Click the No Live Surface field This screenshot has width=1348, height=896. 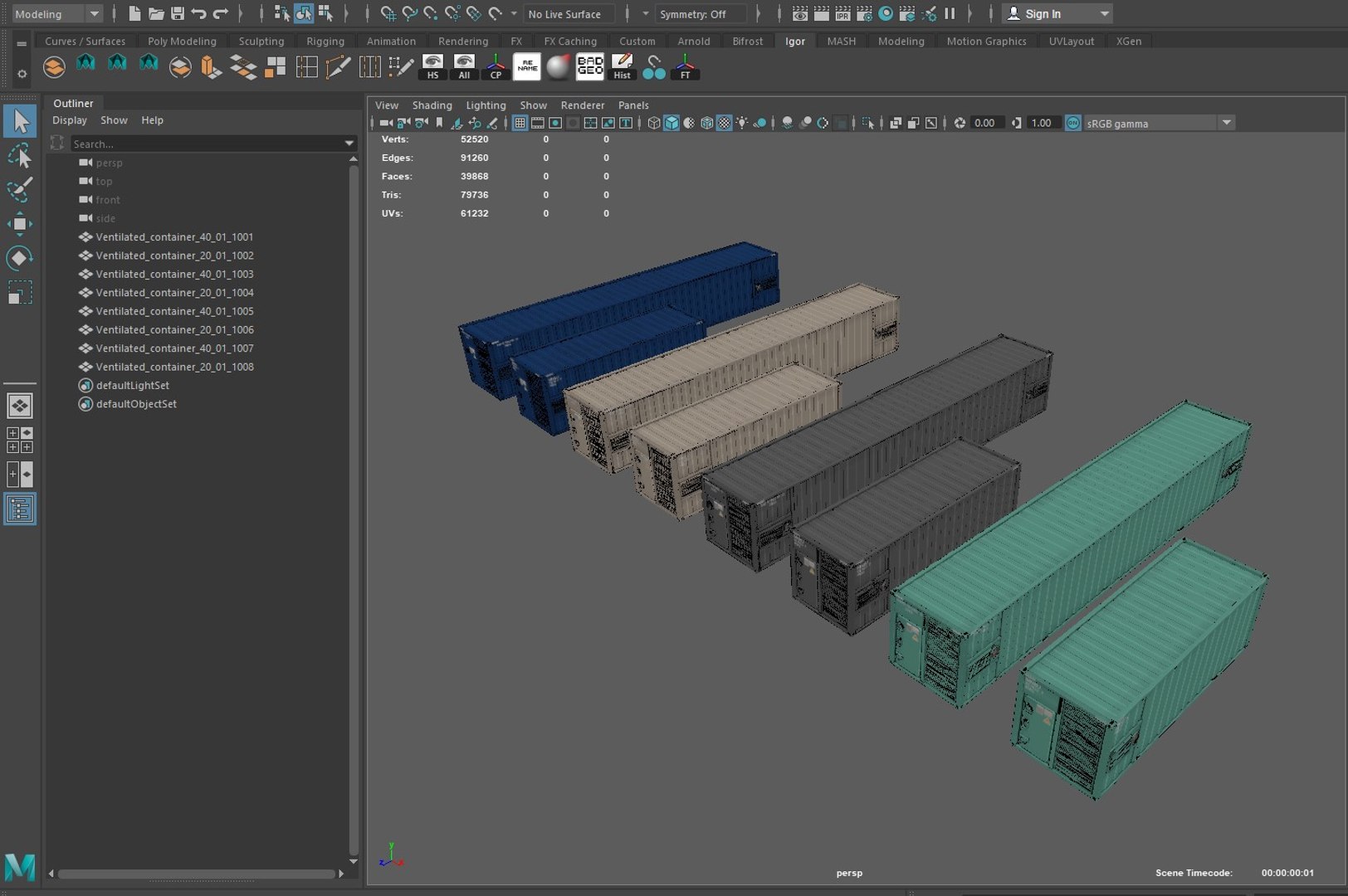coord(570,13)
